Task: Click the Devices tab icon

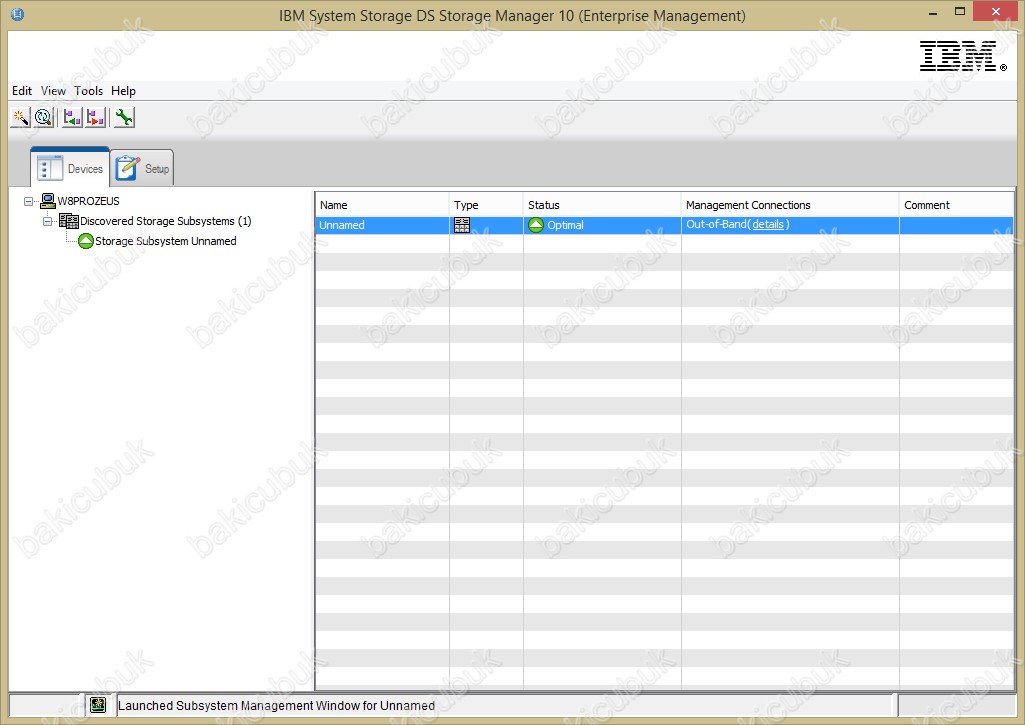Action: point(50,168)
